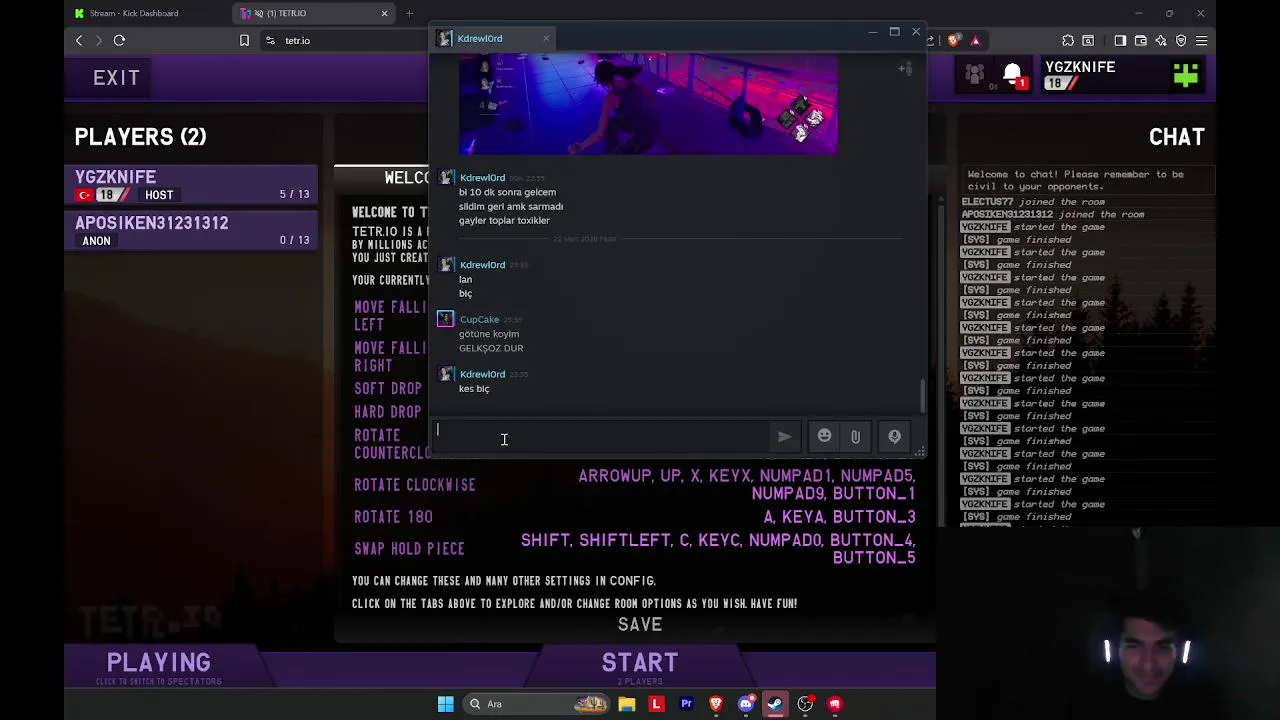Attach a file with the paperclip icon
Screen dimensions: 1280x720
pyautogui.click(x=855, y=436)
